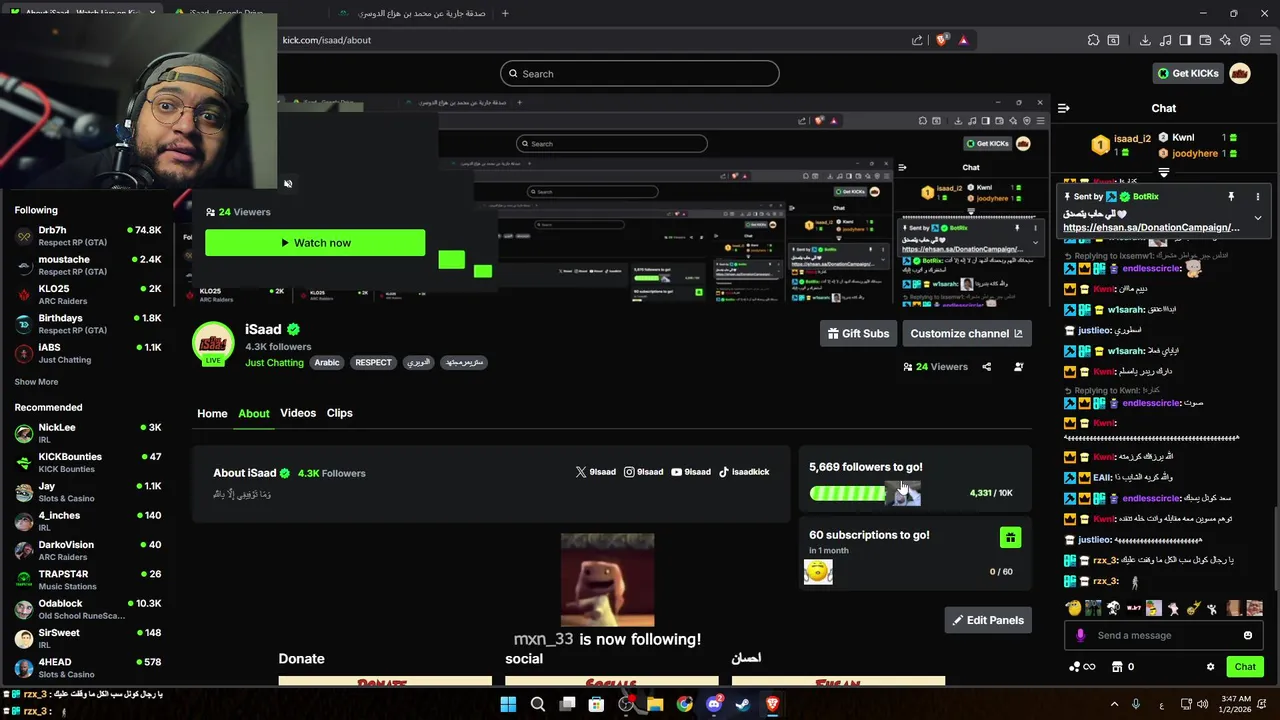This screenshot has width=1280, height=720.
Task: Click the followers goal progress bar
Action: [865, 493]
